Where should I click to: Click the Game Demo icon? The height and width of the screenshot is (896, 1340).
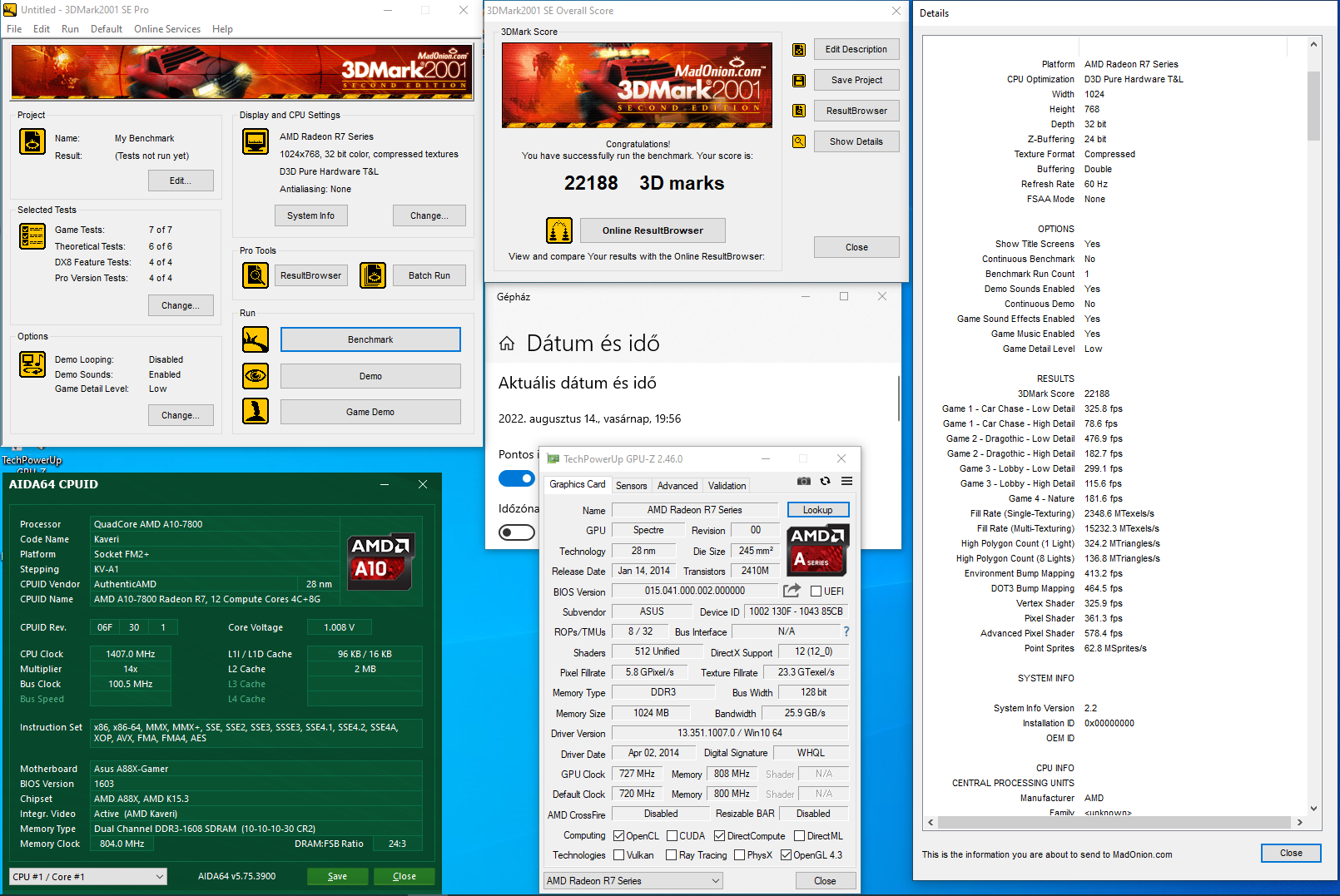(x=256, y=411)
